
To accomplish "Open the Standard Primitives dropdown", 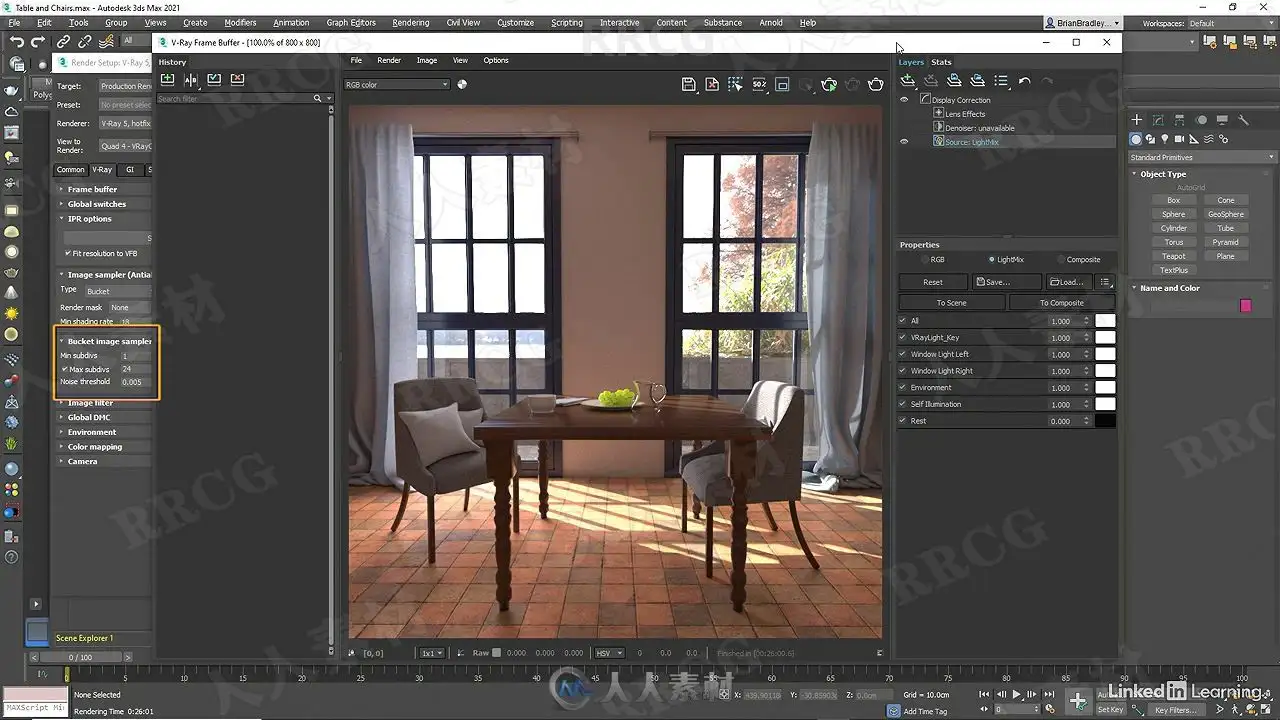I will pyautogui.click(x=1201, y=157).
